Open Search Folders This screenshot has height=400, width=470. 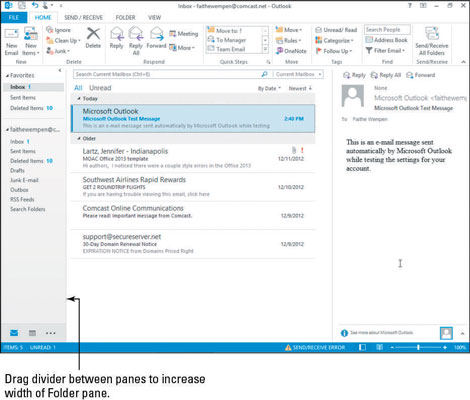(28, 209)
